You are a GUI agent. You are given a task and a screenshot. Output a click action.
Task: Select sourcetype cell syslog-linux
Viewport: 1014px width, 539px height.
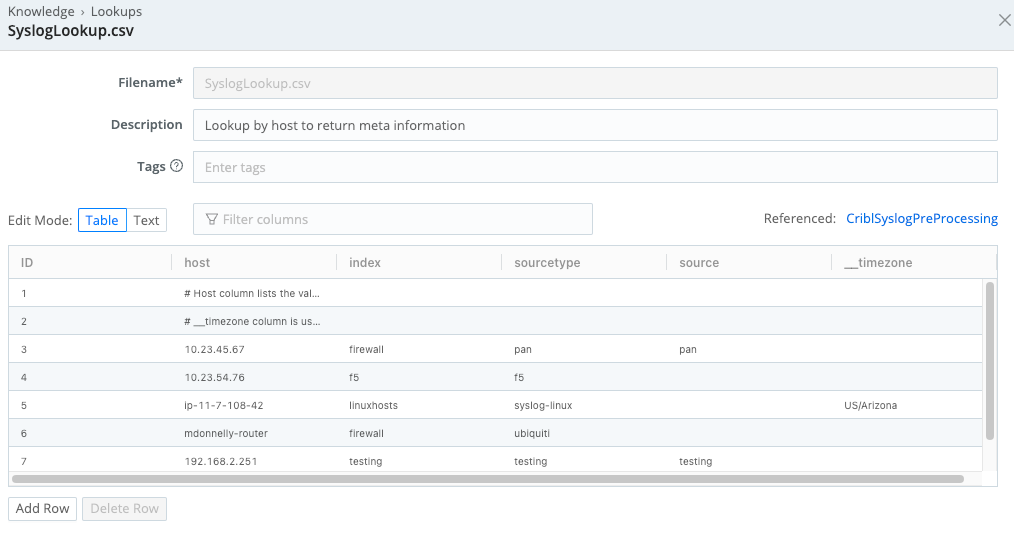[x=543, y=406]
